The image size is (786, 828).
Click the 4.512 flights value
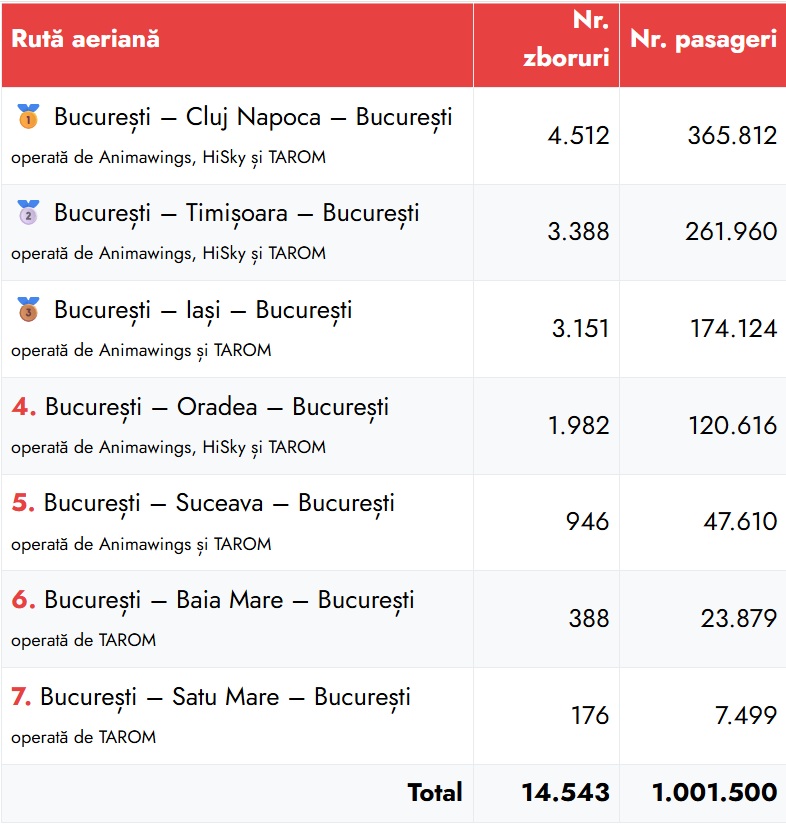[x=578, y=136]
